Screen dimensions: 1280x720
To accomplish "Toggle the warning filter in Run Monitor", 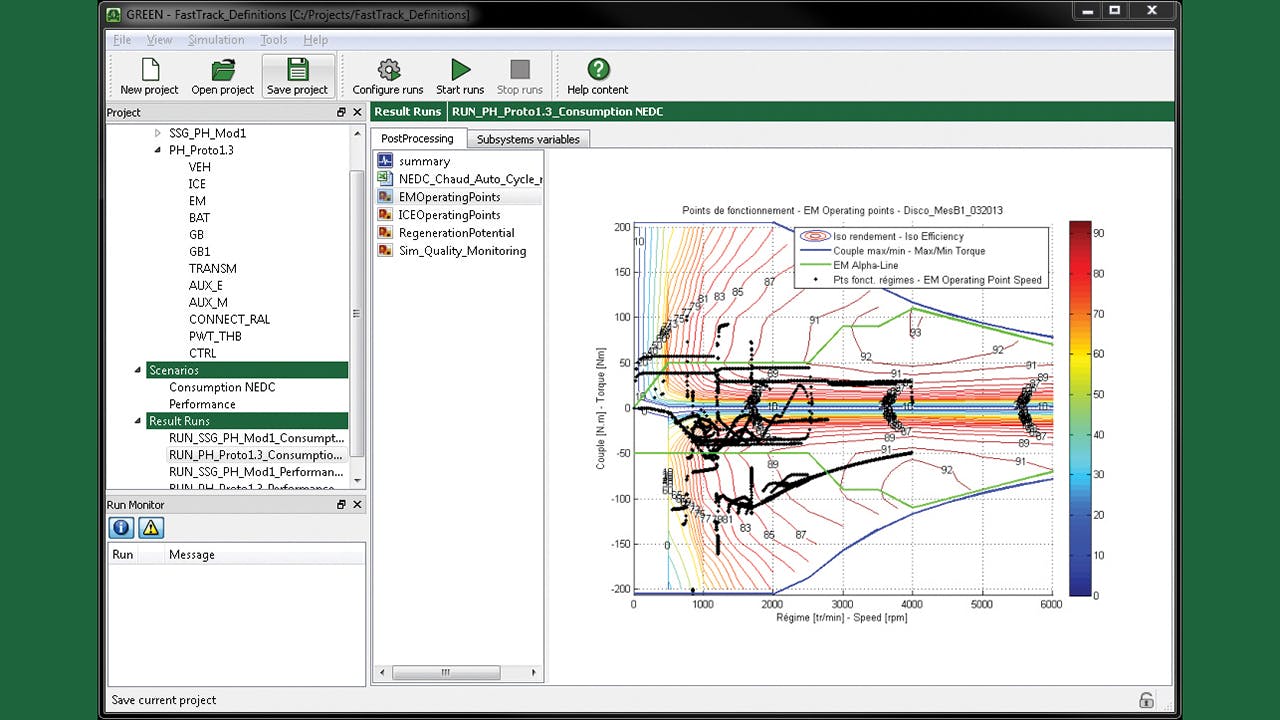I will (x=150, y=527).
